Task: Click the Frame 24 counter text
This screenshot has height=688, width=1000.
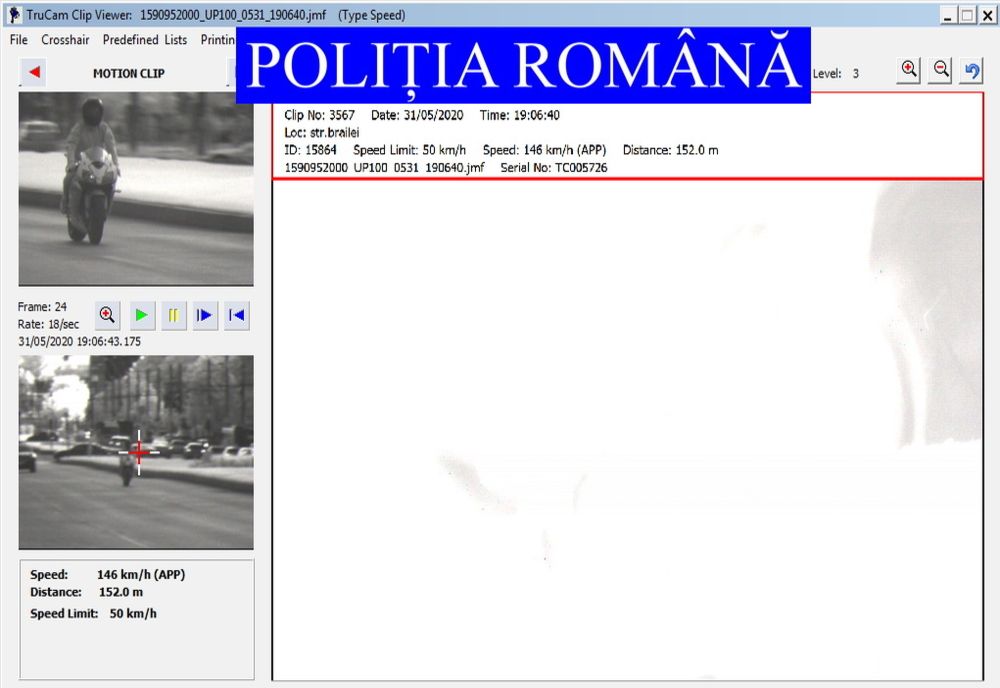Action: pos(43,307)
